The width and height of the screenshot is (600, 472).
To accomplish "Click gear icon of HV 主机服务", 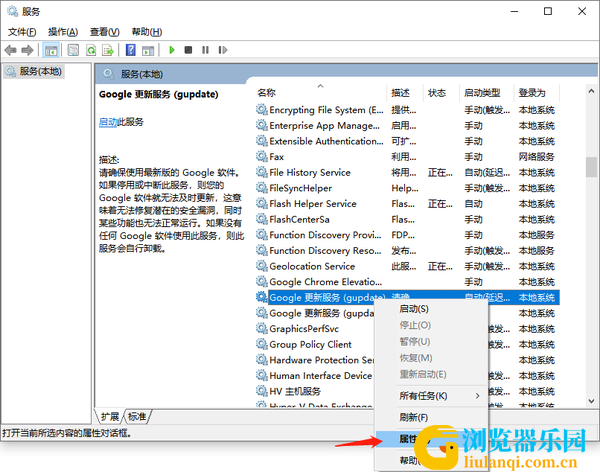I will (262, 391).
